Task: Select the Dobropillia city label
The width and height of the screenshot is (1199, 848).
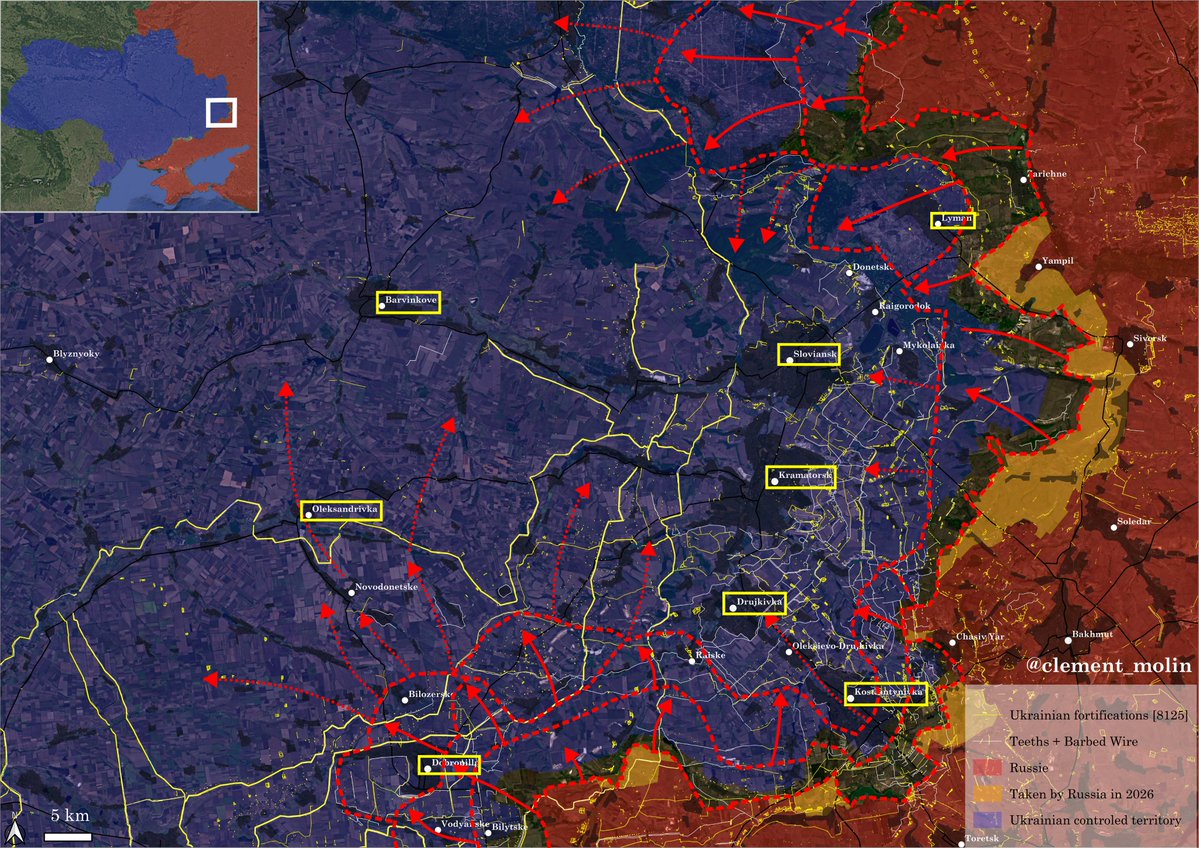Action: pos(449,765)
